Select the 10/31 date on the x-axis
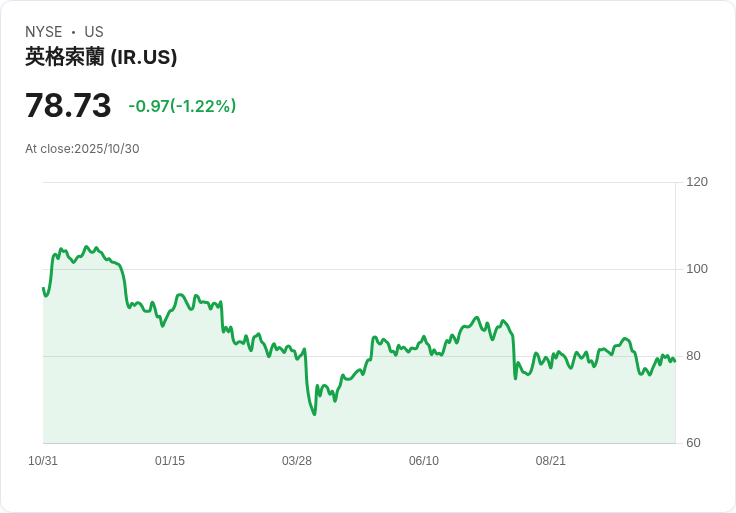The height and width of the screenshot is (513, 736). [x=43, y=461]
